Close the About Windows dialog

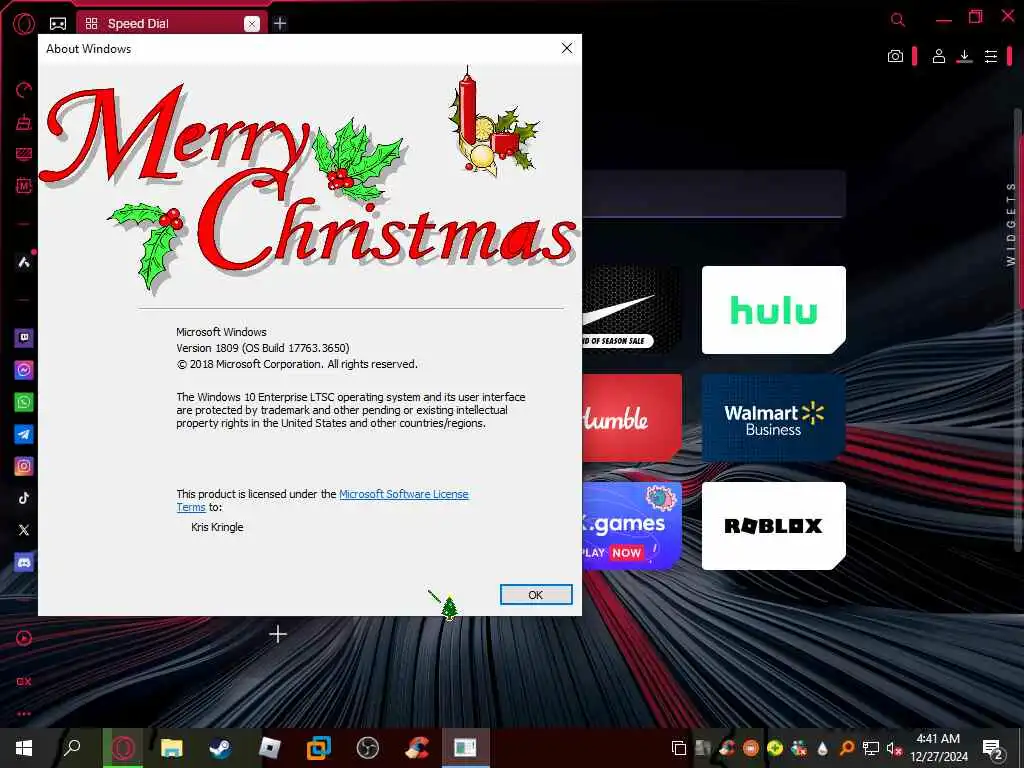click(x=567, y=48)
